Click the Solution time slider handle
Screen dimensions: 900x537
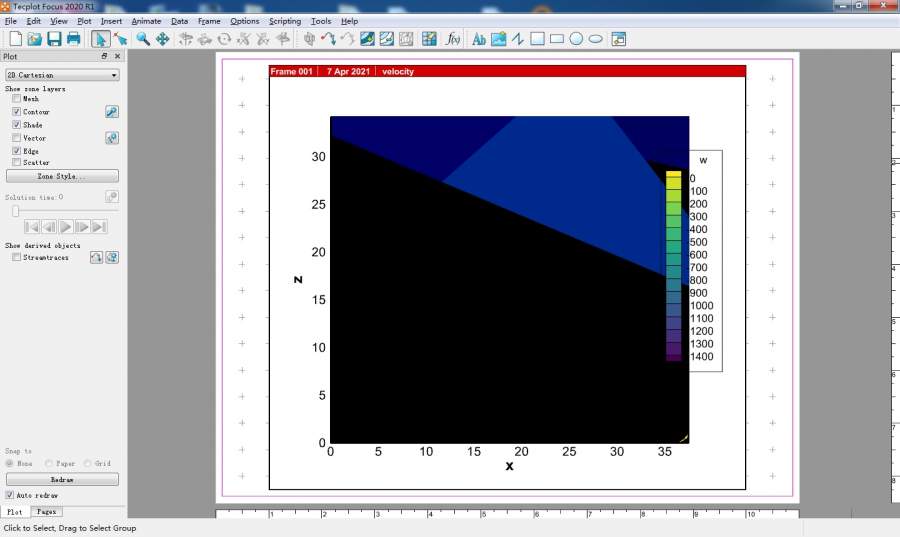pos(15,211)
